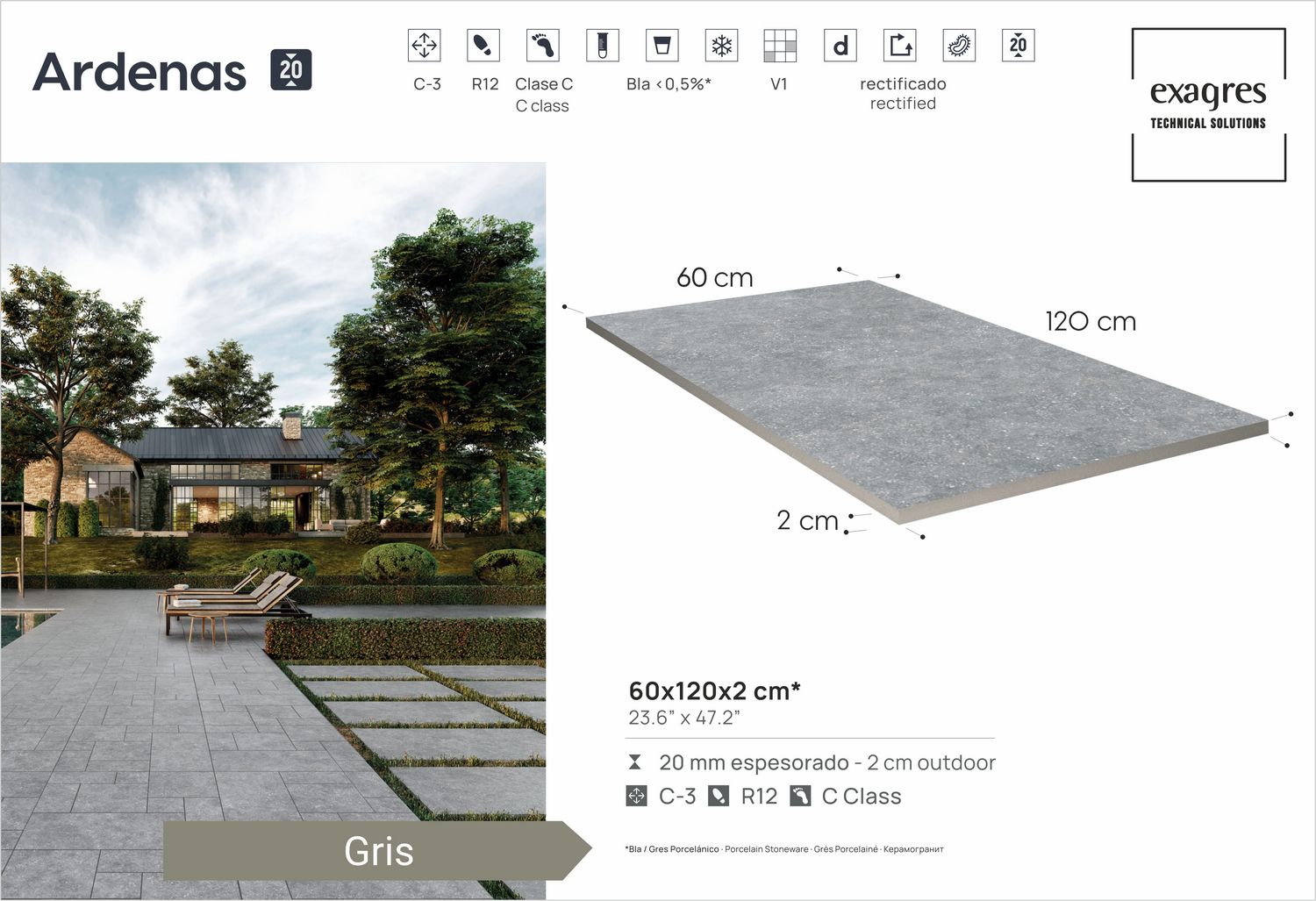Select the frost resistance snowflake icon

(723, 46)
